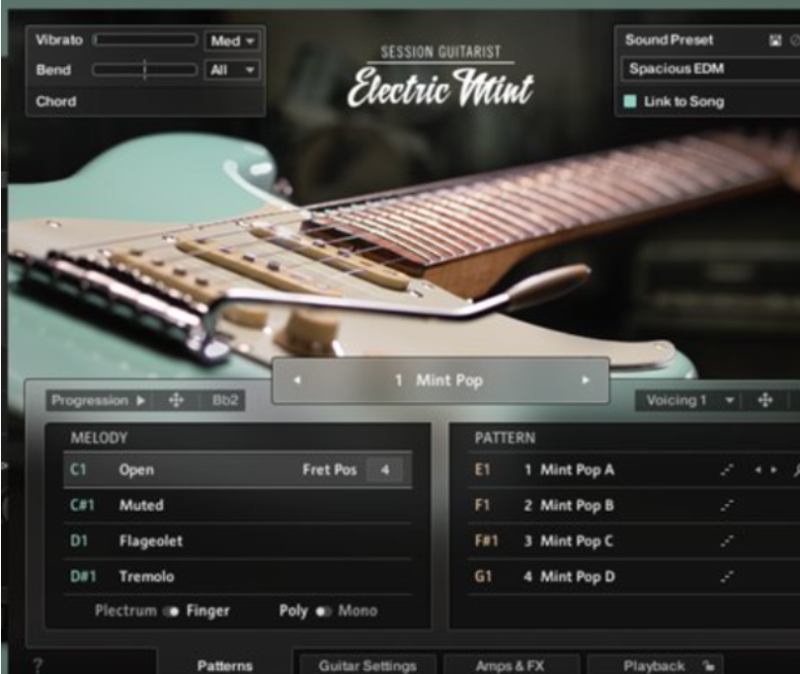Click the PATTERN section header
This screenshot has width=800, height=674.
click(x=505, y=438)
